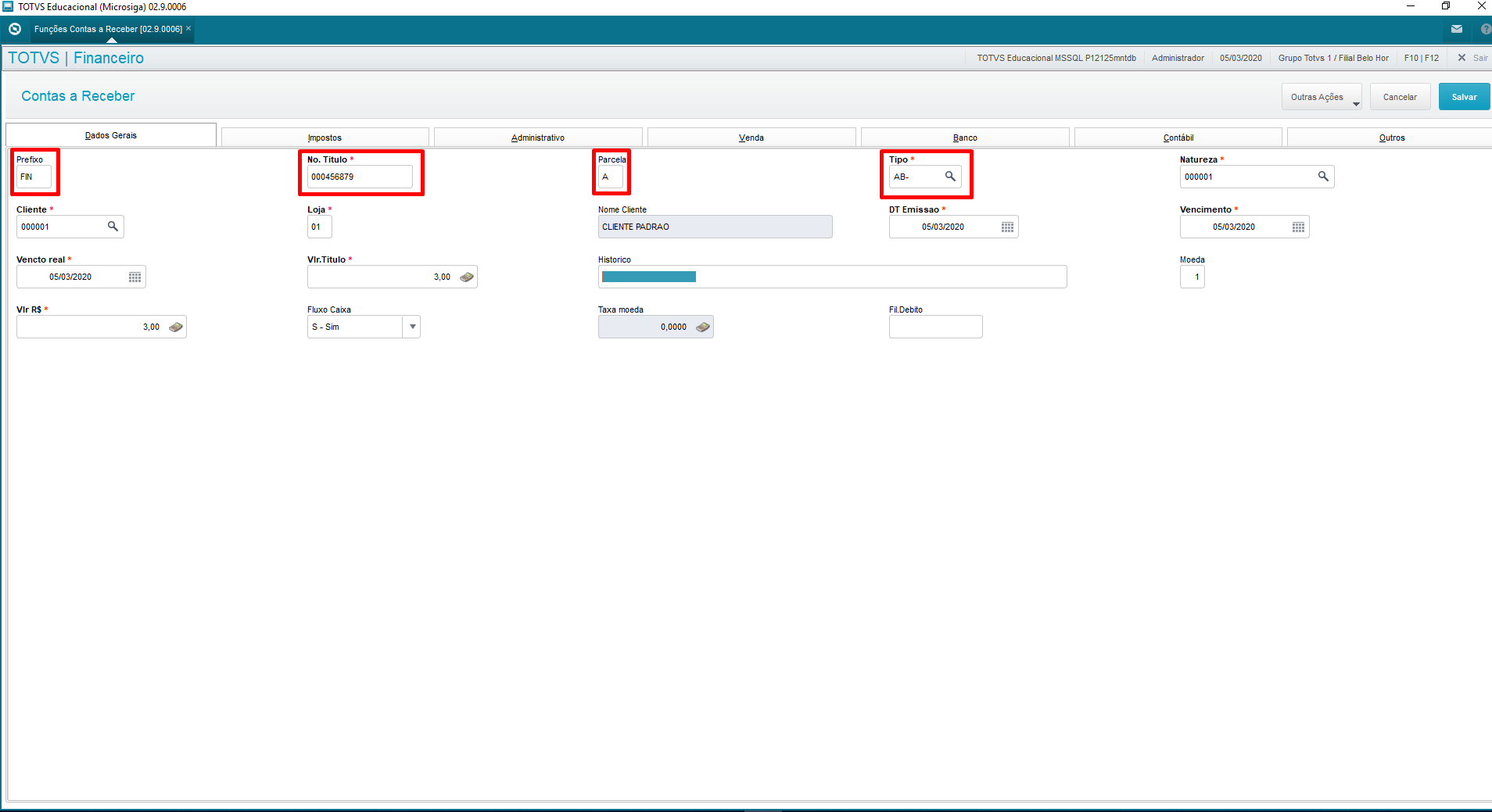Click the Loja input field
Image resolution: width=1492 pixels, height=812 pixels.
(x=319, y=227)
